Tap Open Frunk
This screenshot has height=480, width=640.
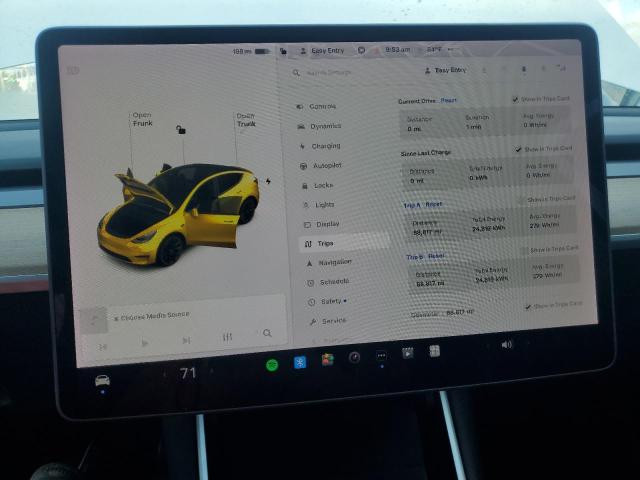click(142, 119)
